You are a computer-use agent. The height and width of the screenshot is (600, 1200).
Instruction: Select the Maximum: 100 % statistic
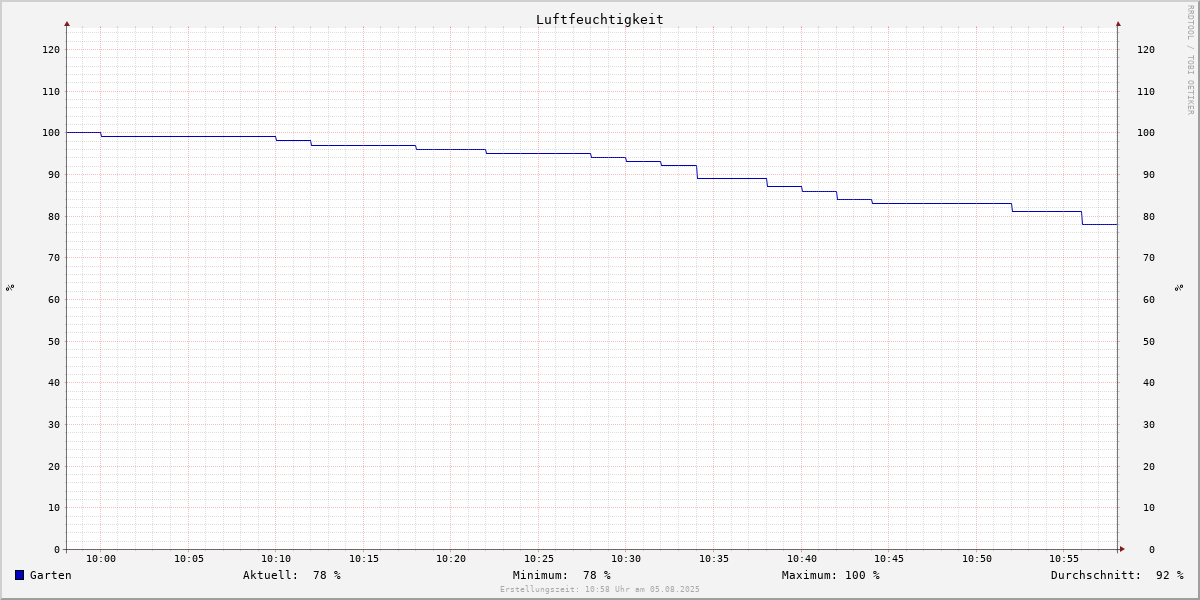(831, 575)
